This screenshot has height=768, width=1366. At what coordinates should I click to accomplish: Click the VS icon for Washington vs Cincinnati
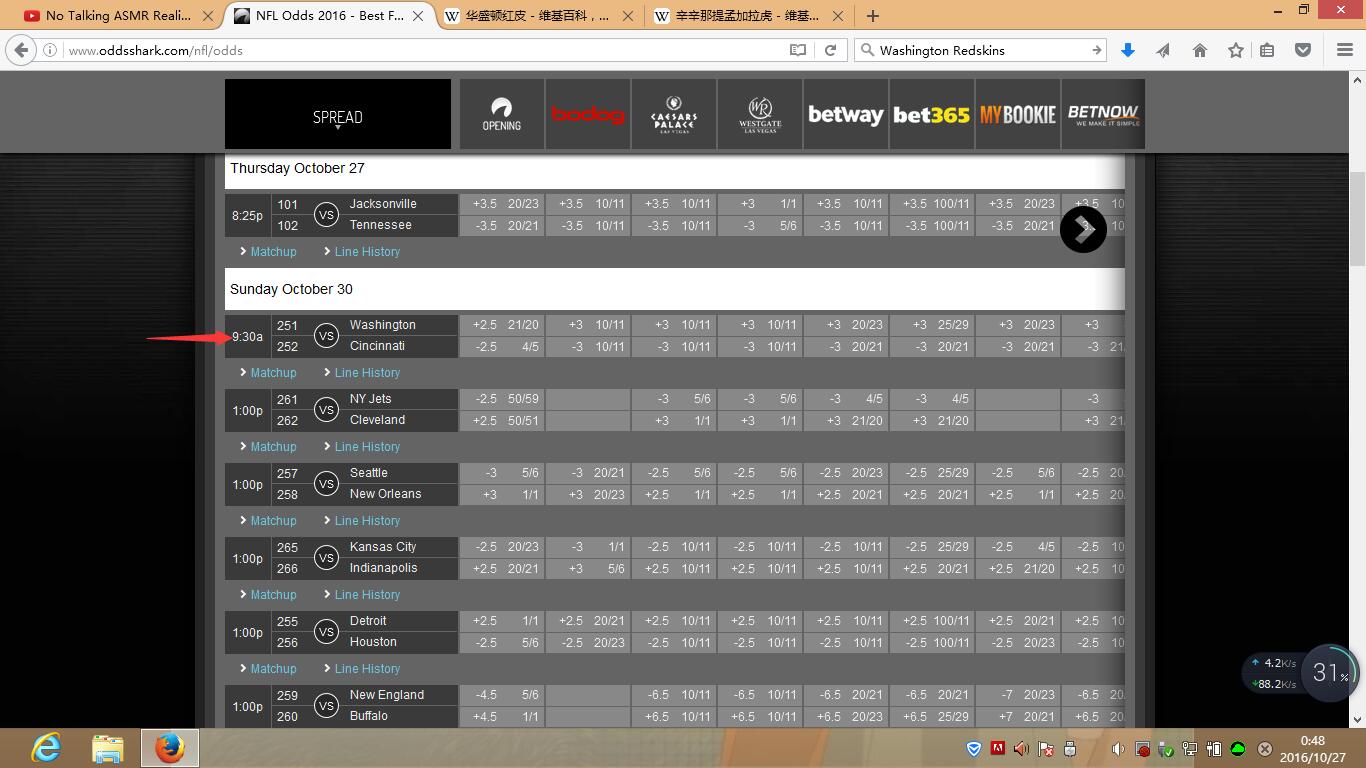tap(326, 336)
